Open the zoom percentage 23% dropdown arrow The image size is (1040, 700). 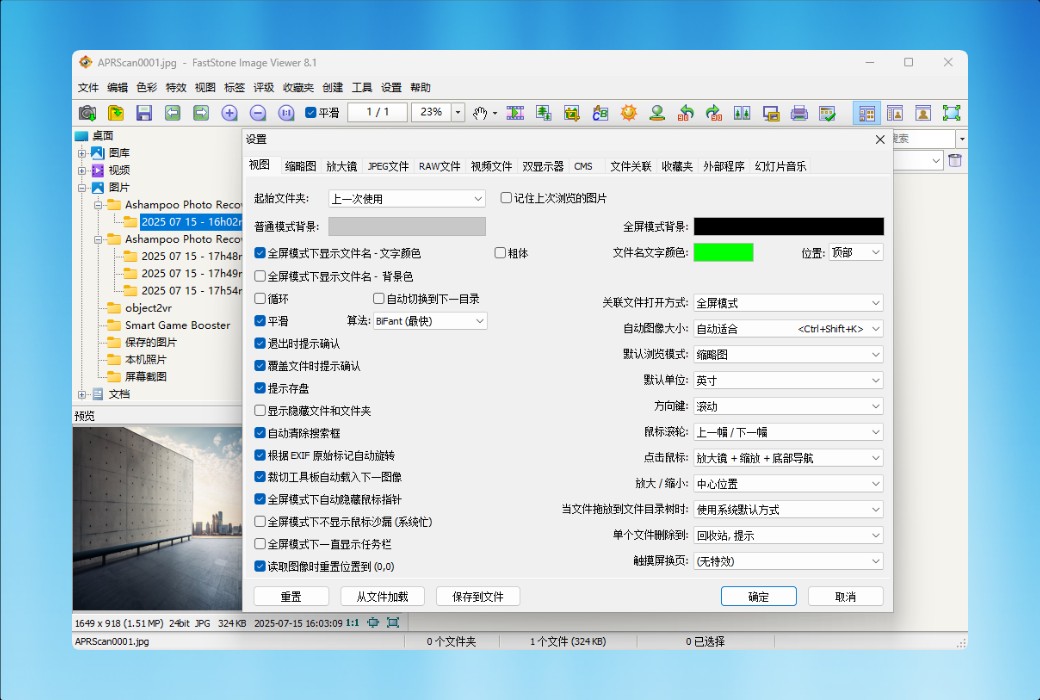pyautogui.click(x=458, y=113)
